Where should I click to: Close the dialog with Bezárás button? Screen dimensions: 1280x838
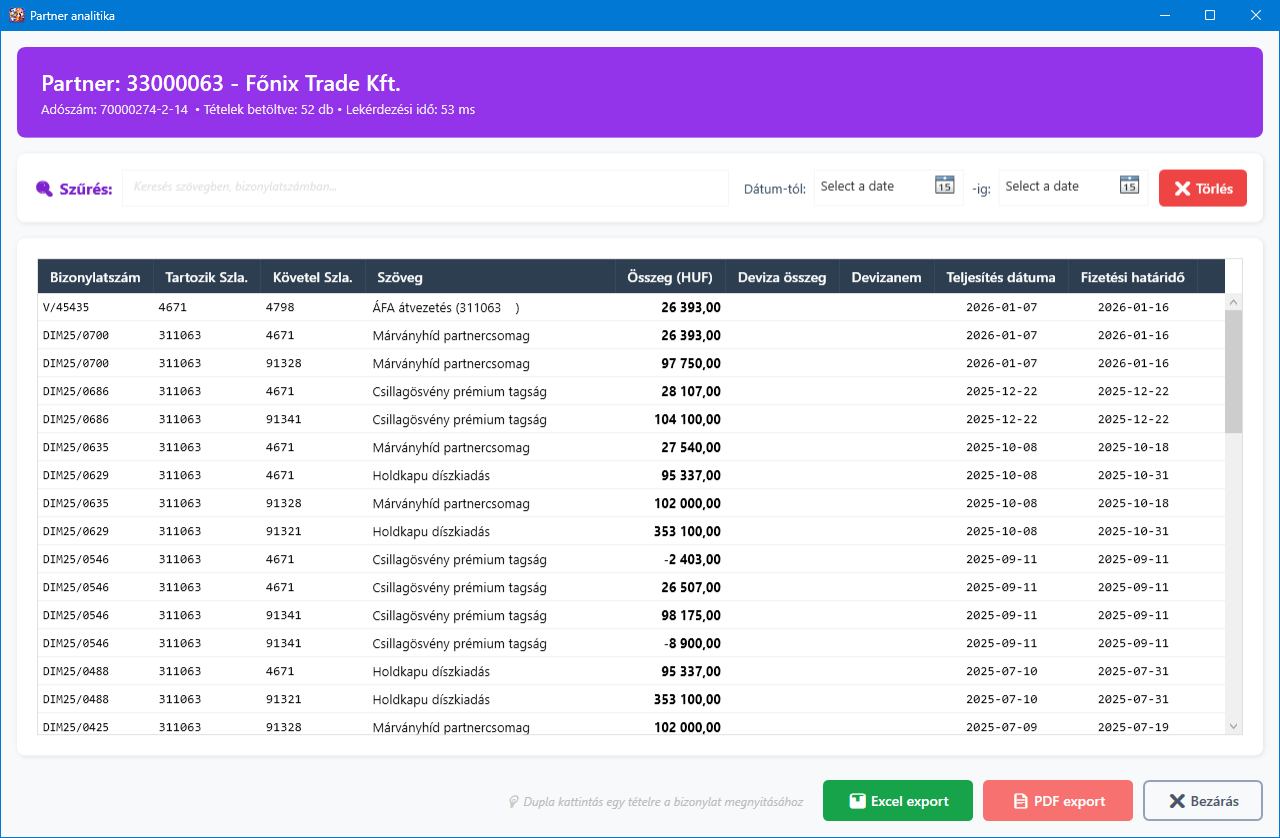pos(1202,800)
